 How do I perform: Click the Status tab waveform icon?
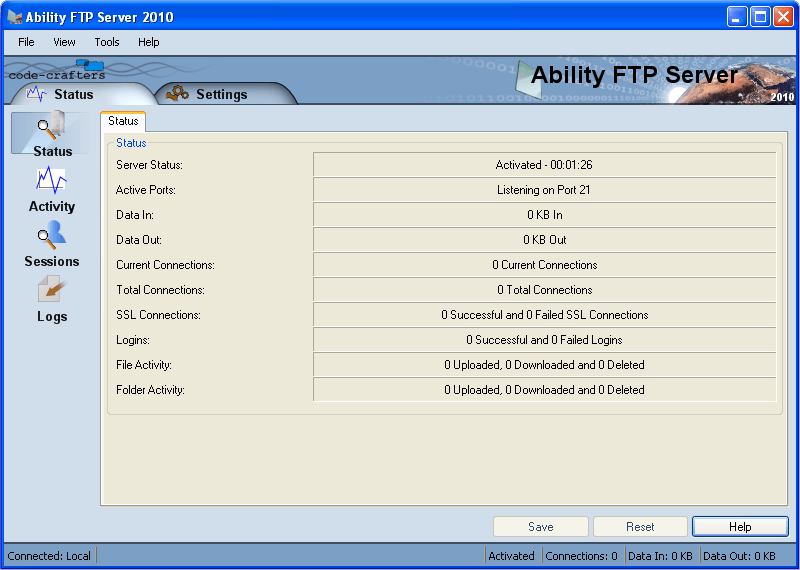pyautogui.click(x=37, y=94)
